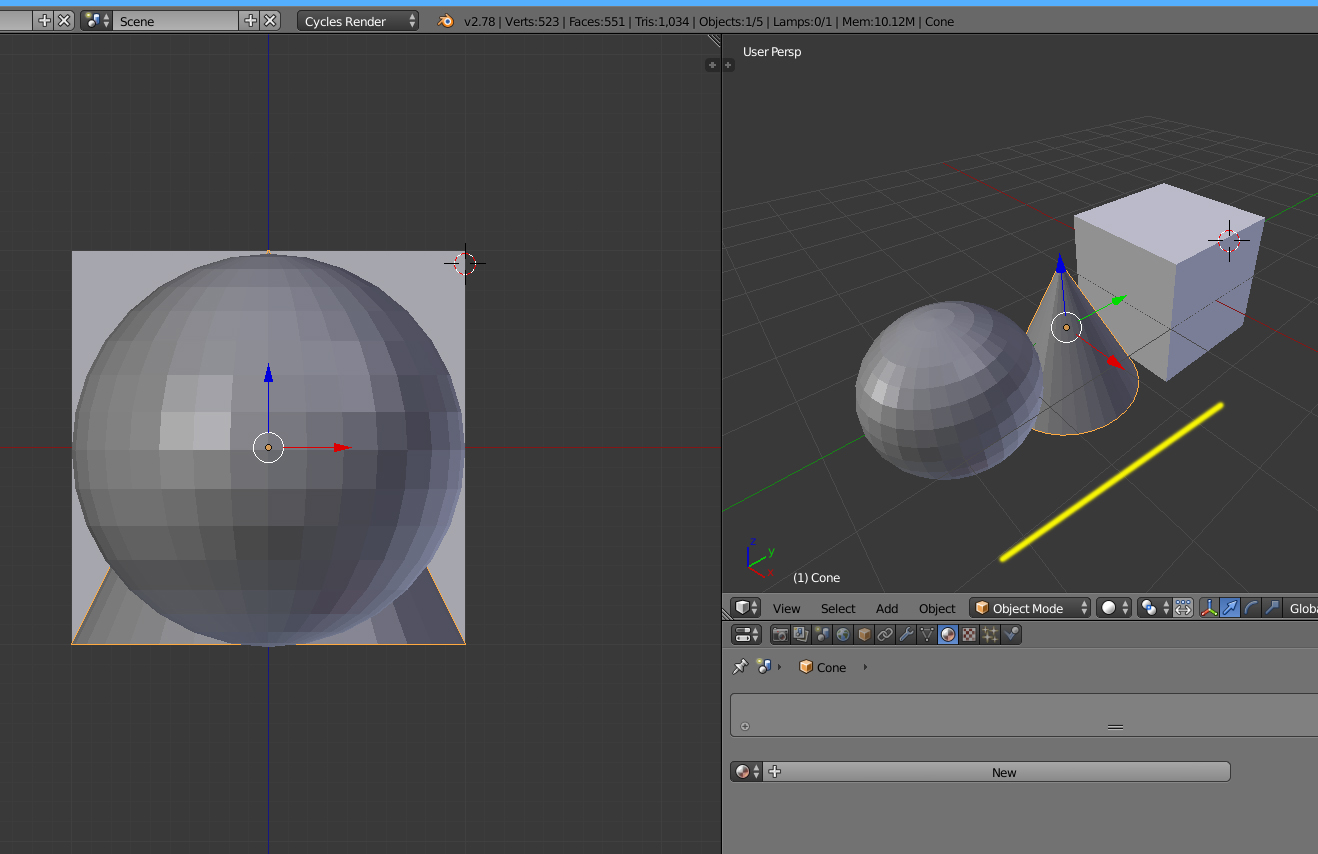Image resolution: width=1318 pixels, height=854 pixels.
Task: Open the Object Mode dropdown
Action: 1031,608
